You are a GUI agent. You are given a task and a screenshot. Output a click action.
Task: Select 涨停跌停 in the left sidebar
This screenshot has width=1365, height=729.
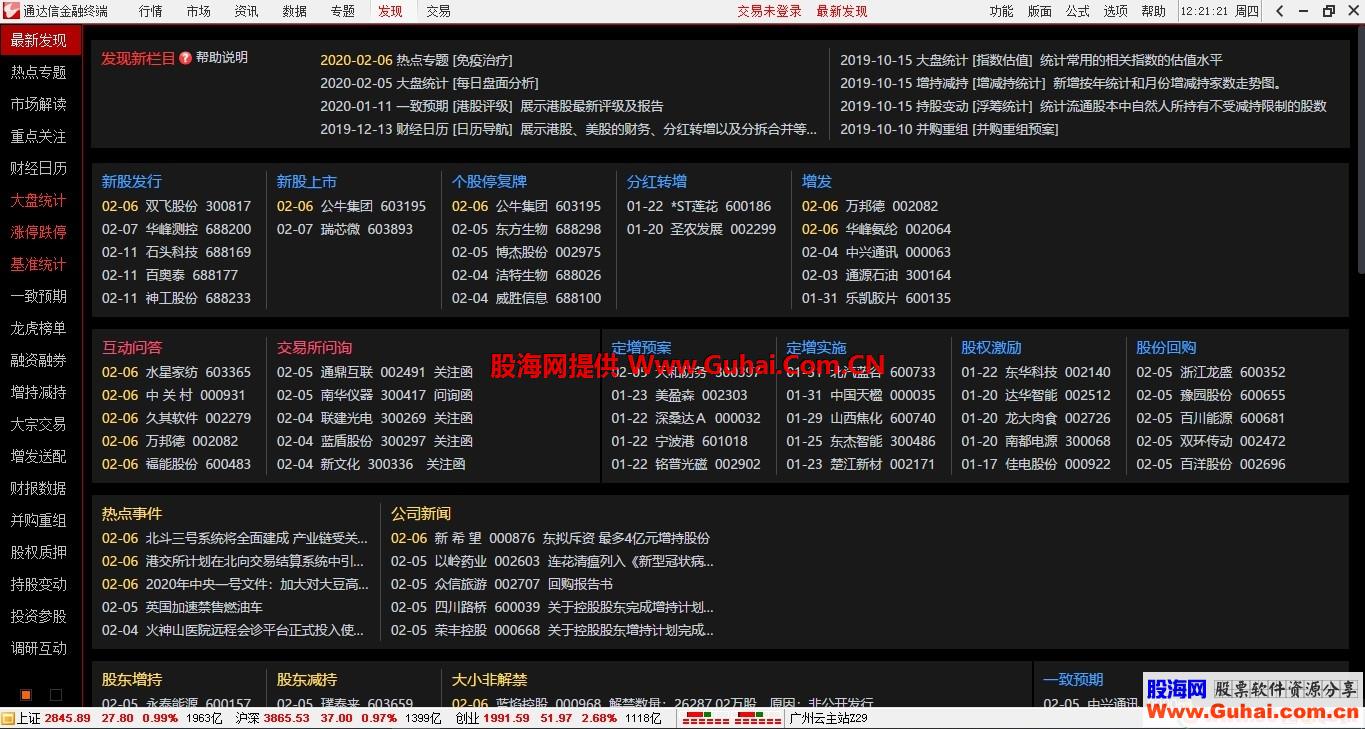coord(39,232)
